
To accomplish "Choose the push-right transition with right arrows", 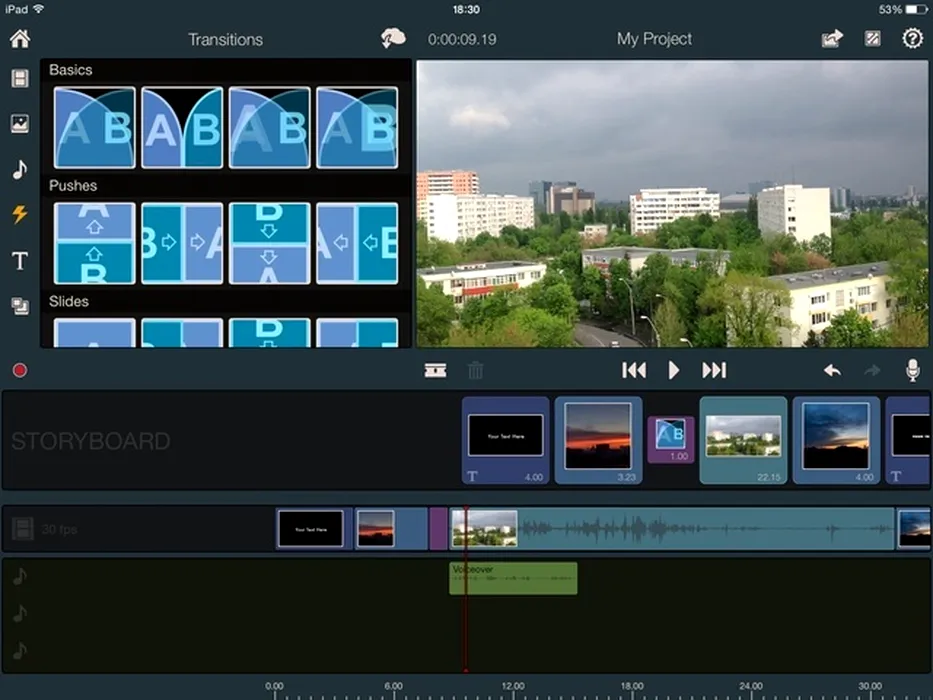I will [182, 243].
